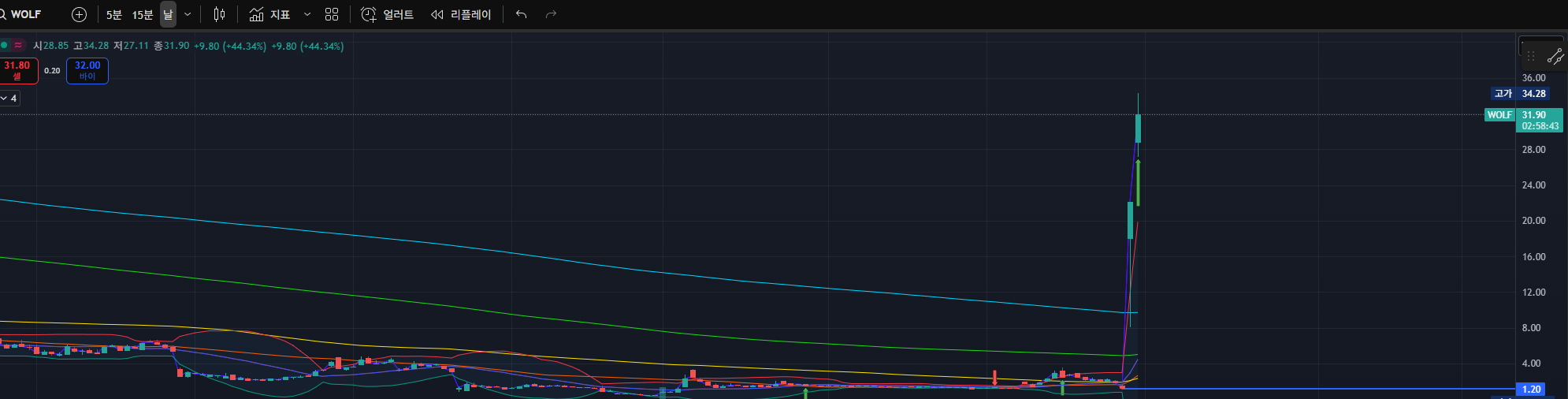
Task: Click the drawing line tool icon in floating toolbar
Action: (x=1555, y=56)
